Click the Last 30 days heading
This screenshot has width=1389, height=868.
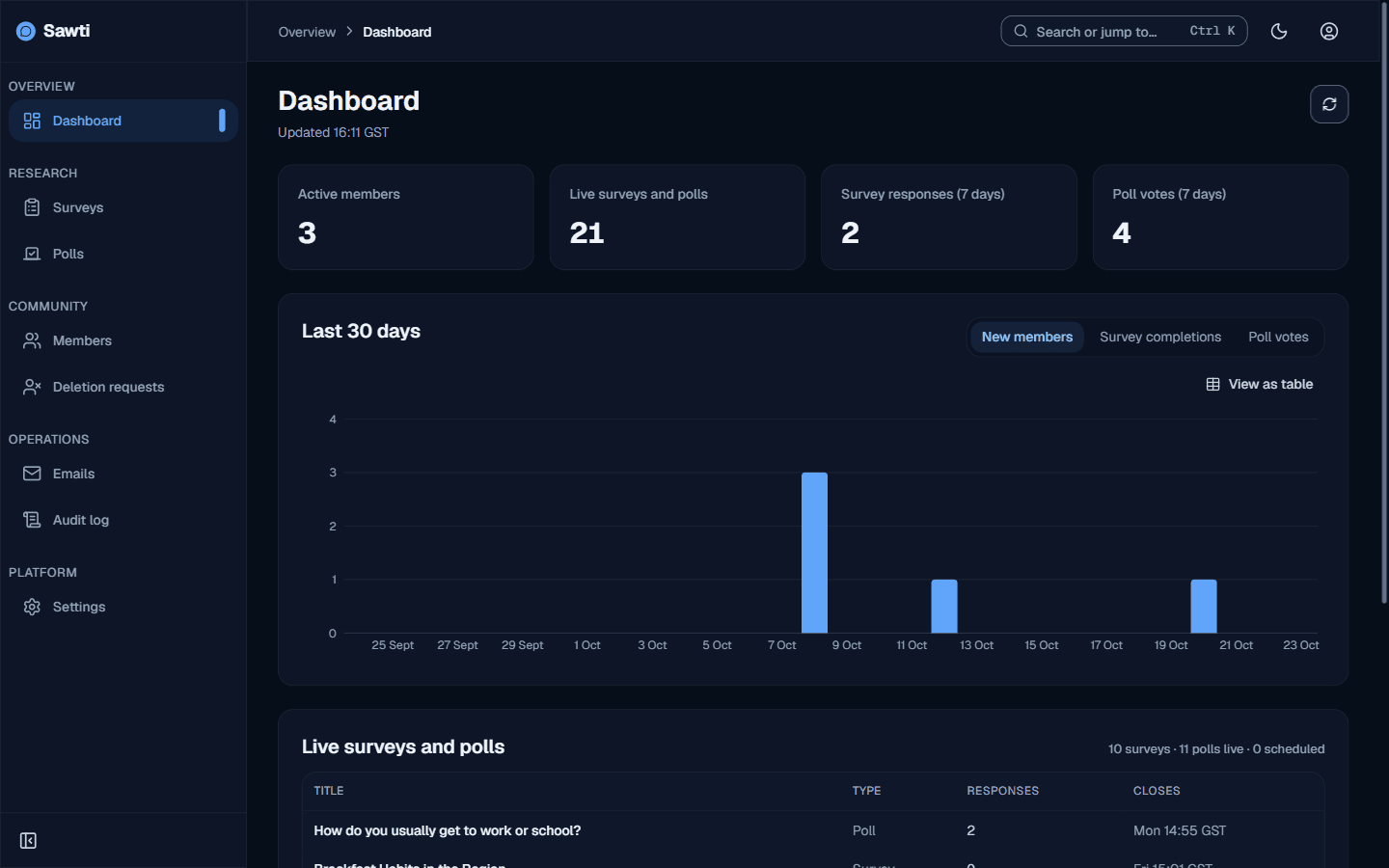tap(361, 331)
